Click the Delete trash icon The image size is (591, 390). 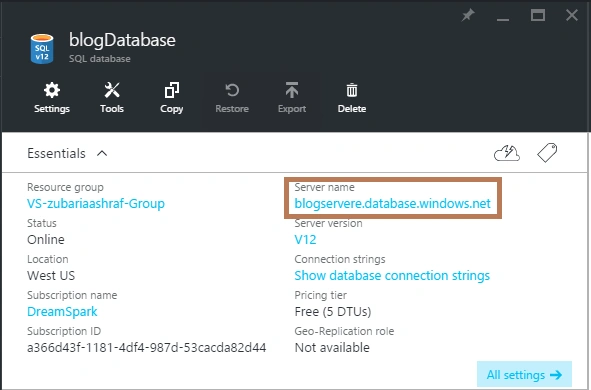pyautogui.click(x=352, y=90)
